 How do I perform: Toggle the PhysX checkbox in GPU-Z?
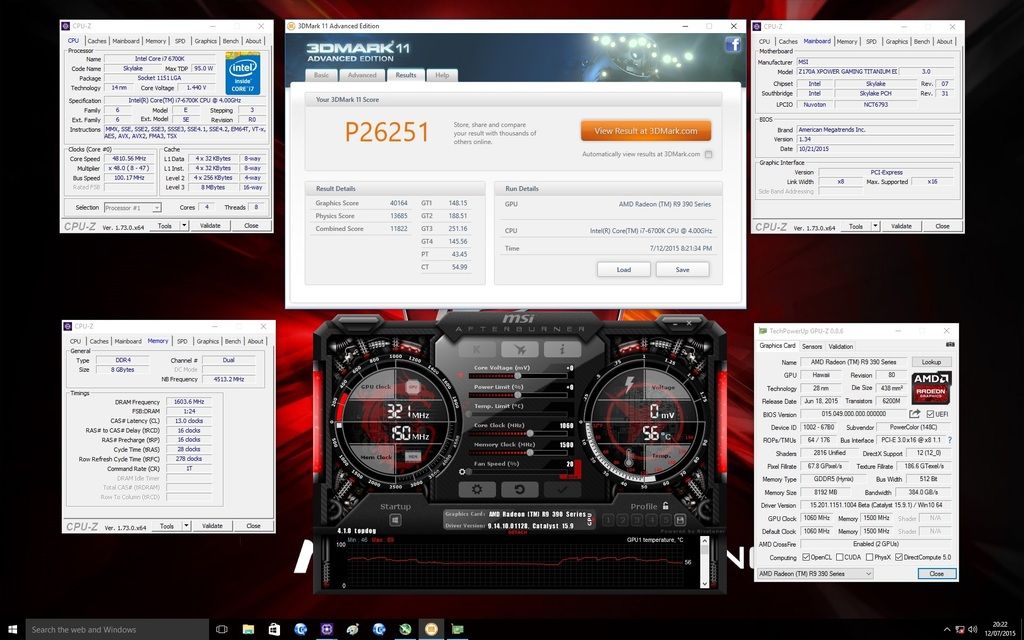click(869, 557)
